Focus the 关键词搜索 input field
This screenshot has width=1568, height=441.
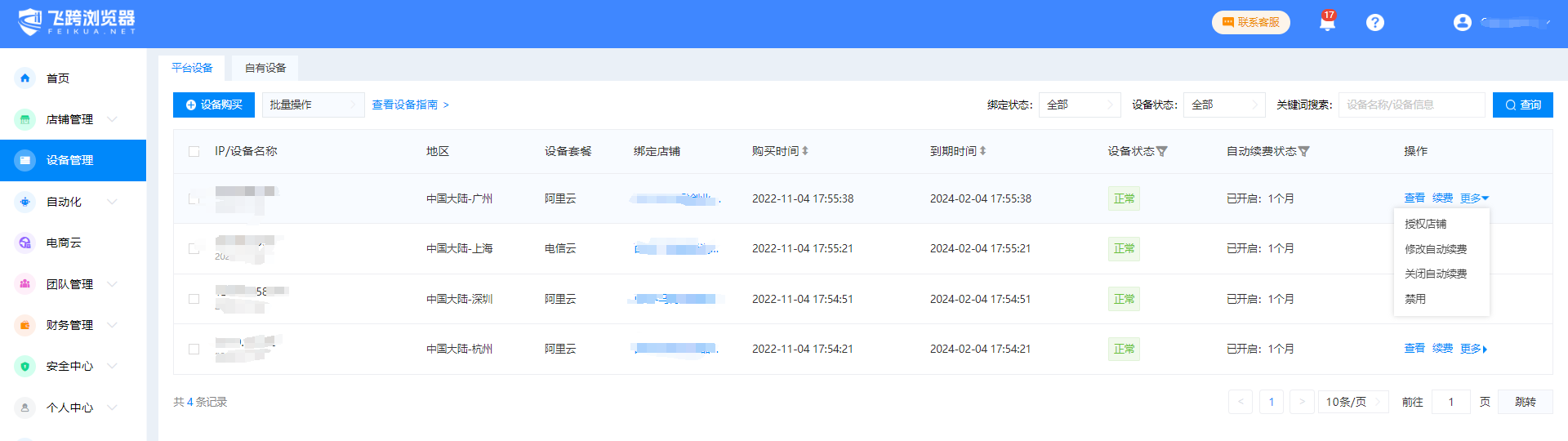(x=1412, y=105)
